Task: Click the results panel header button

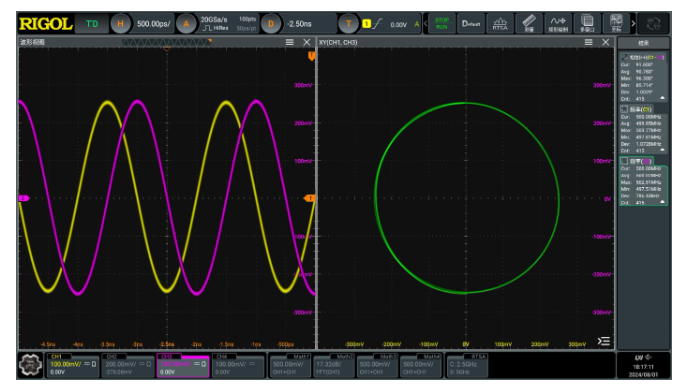Action: click(643, 43)
